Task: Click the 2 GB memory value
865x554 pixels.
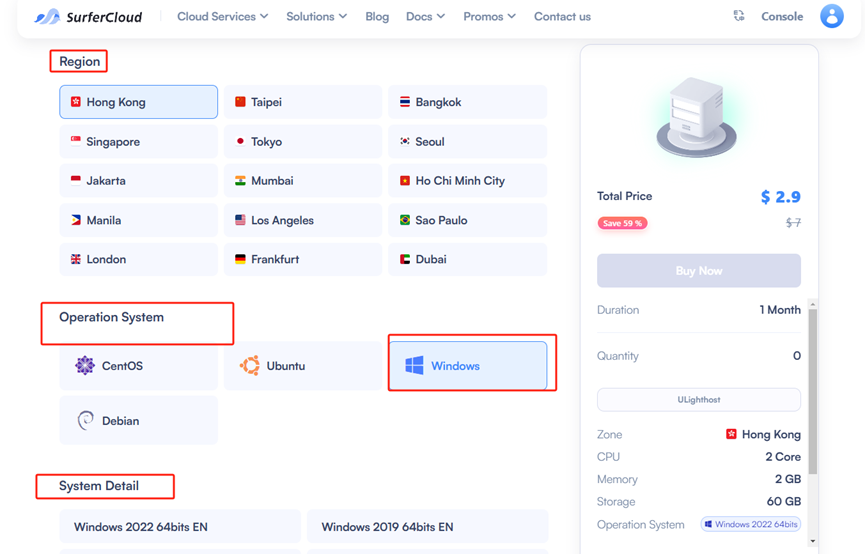Action: 788,479
